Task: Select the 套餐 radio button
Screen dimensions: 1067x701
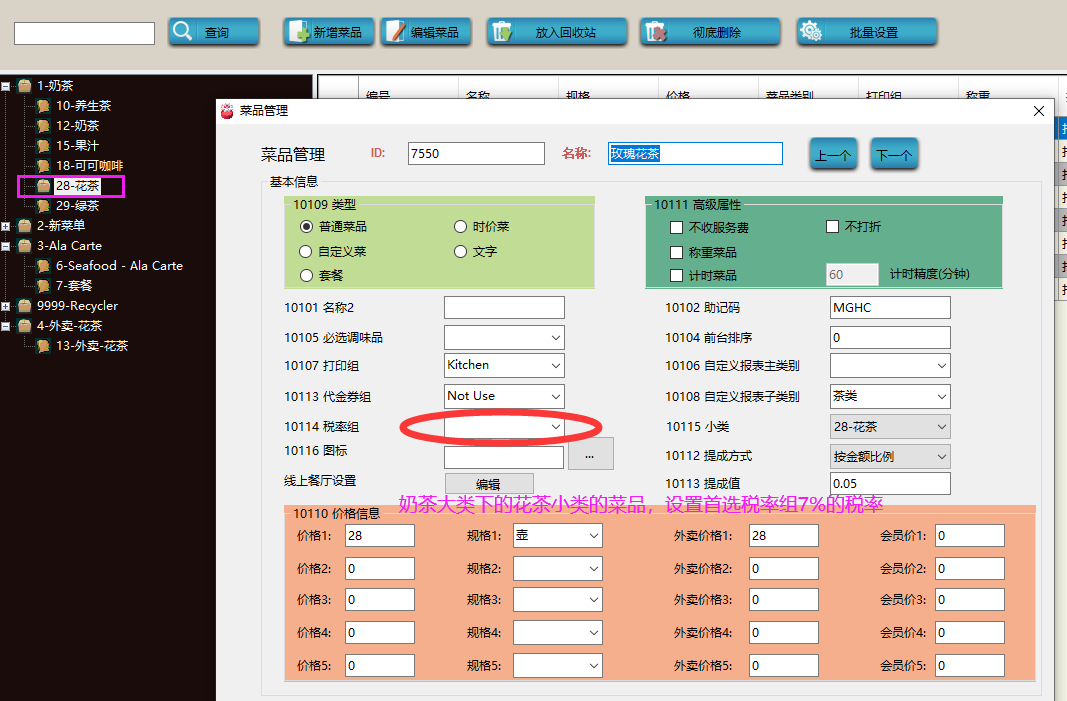Action: (306, 276)
